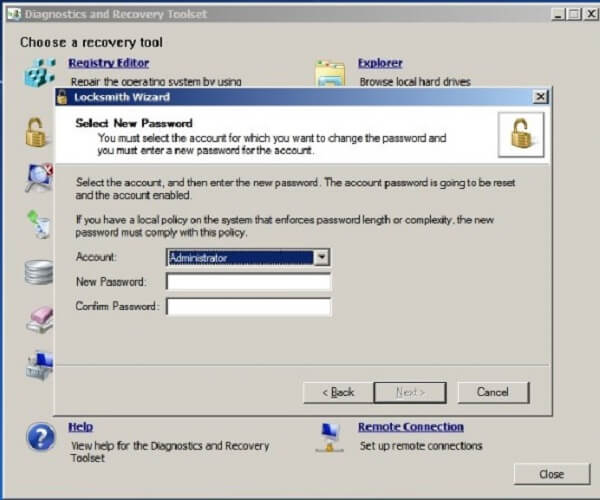Click the 'New Password:' label
Viewport: 600px width, 500px height.
111,282
